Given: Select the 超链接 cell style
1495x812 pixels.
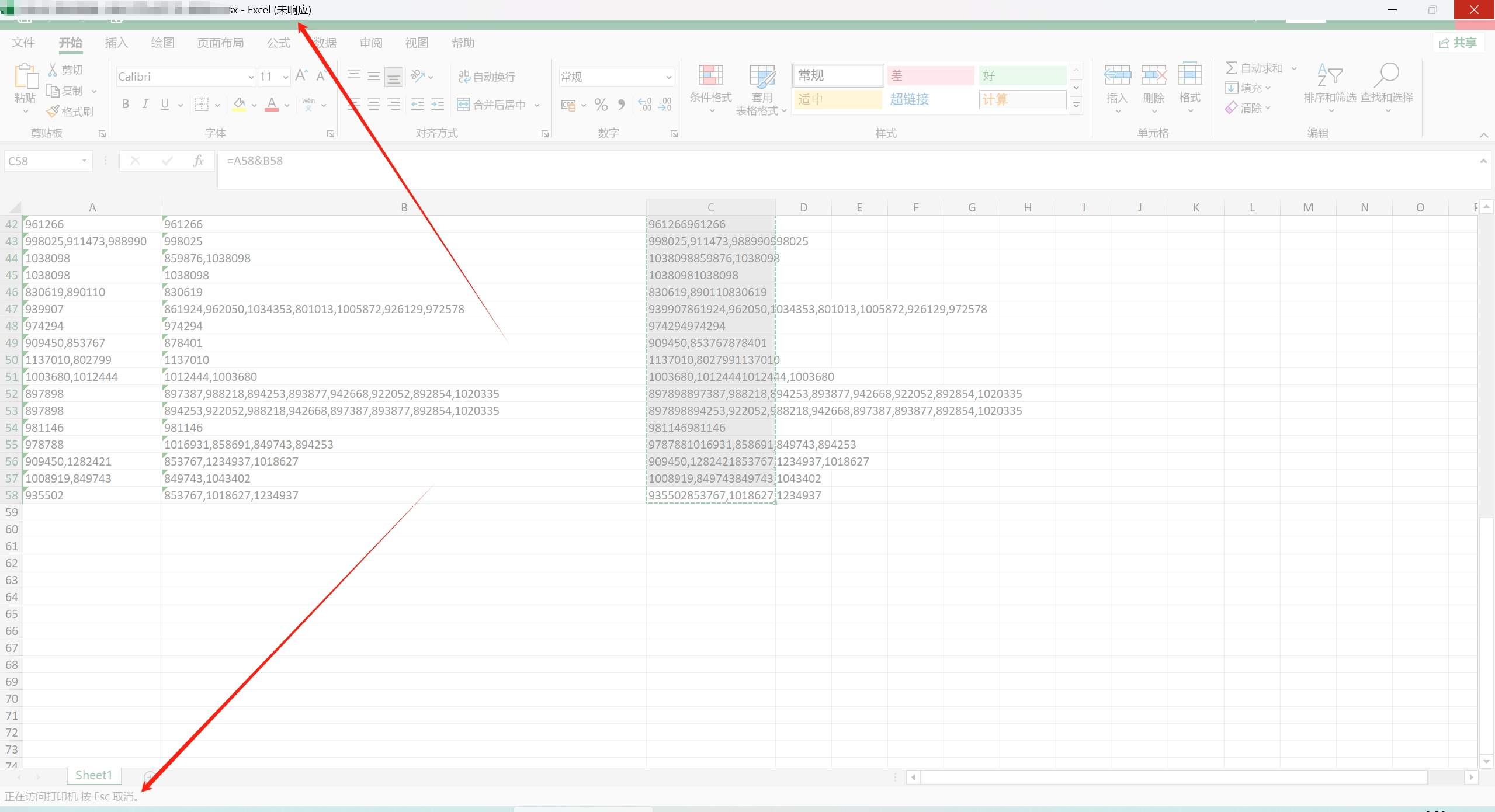Looking at the screenshot, I should [x=909, y=99].
